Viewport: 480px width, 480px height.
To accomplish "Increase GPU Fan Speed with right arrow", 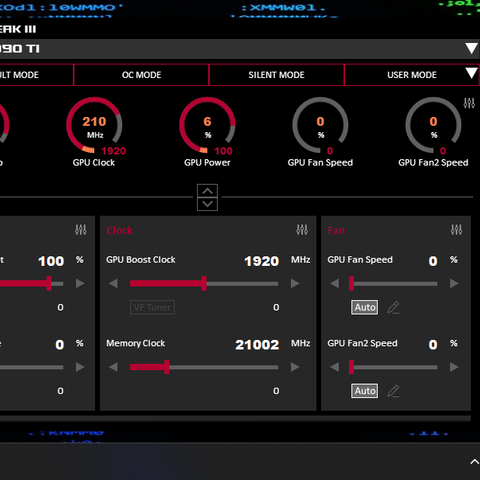I will pos(454,284).
